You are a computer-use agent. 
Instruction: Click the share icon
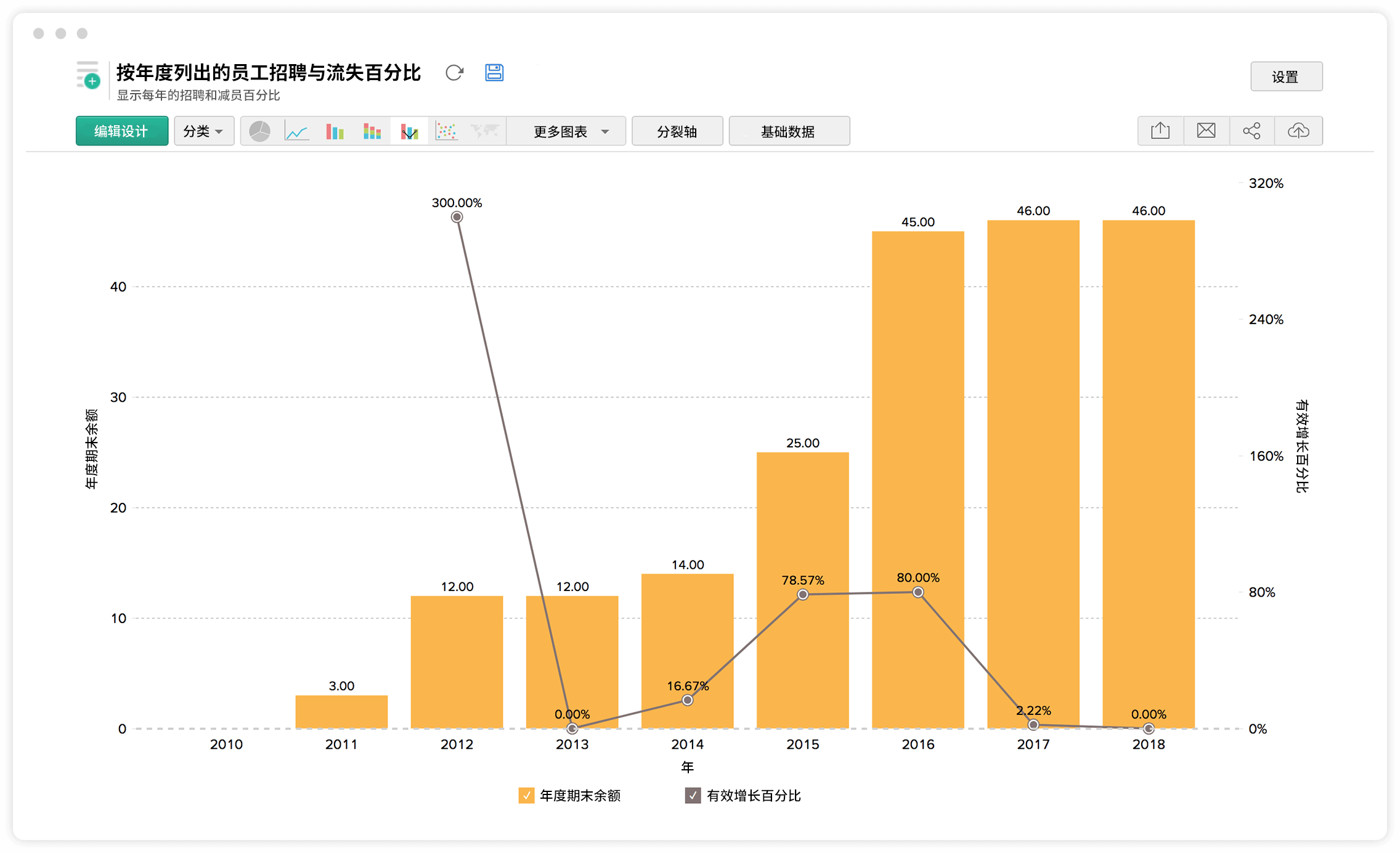click(x=1251, y=131)
